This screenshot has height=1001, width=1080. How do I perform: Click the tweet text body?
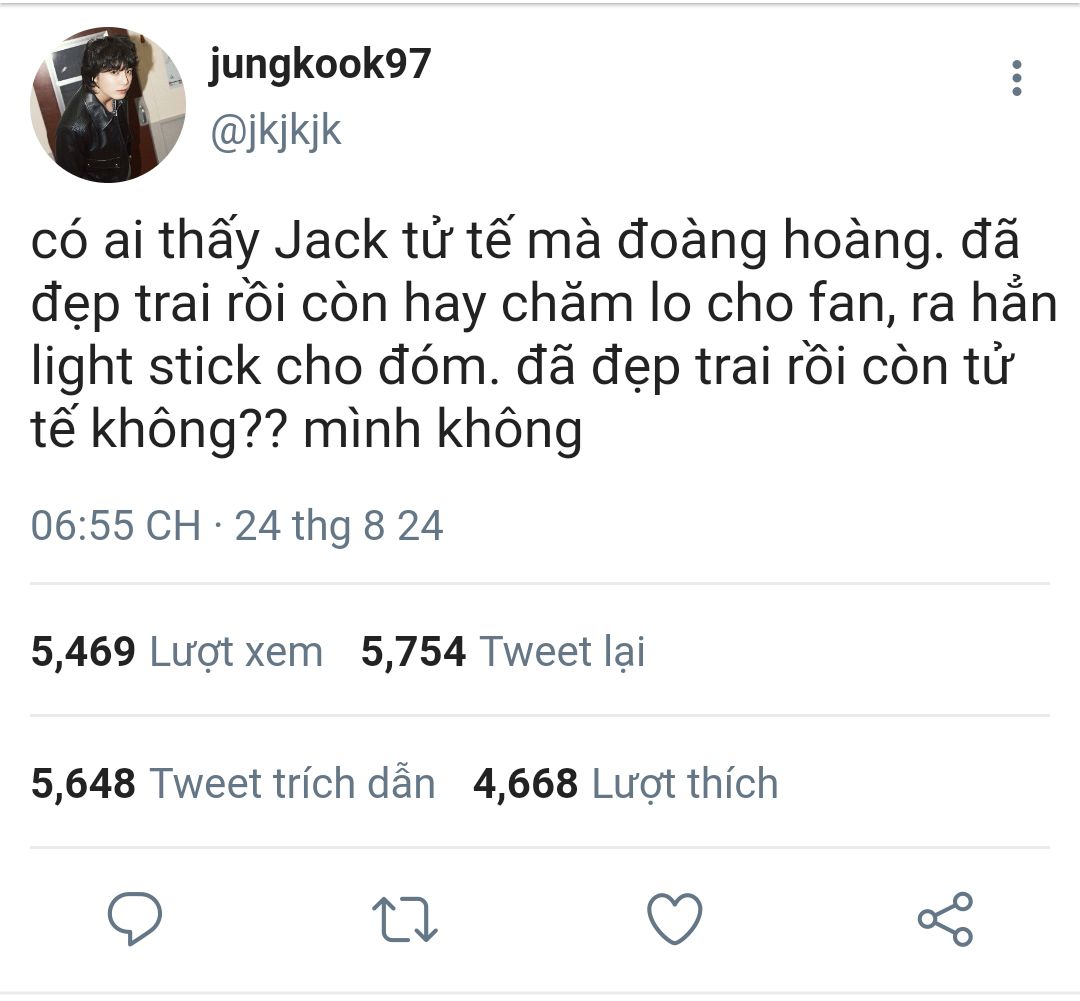(x=544, y=336)
